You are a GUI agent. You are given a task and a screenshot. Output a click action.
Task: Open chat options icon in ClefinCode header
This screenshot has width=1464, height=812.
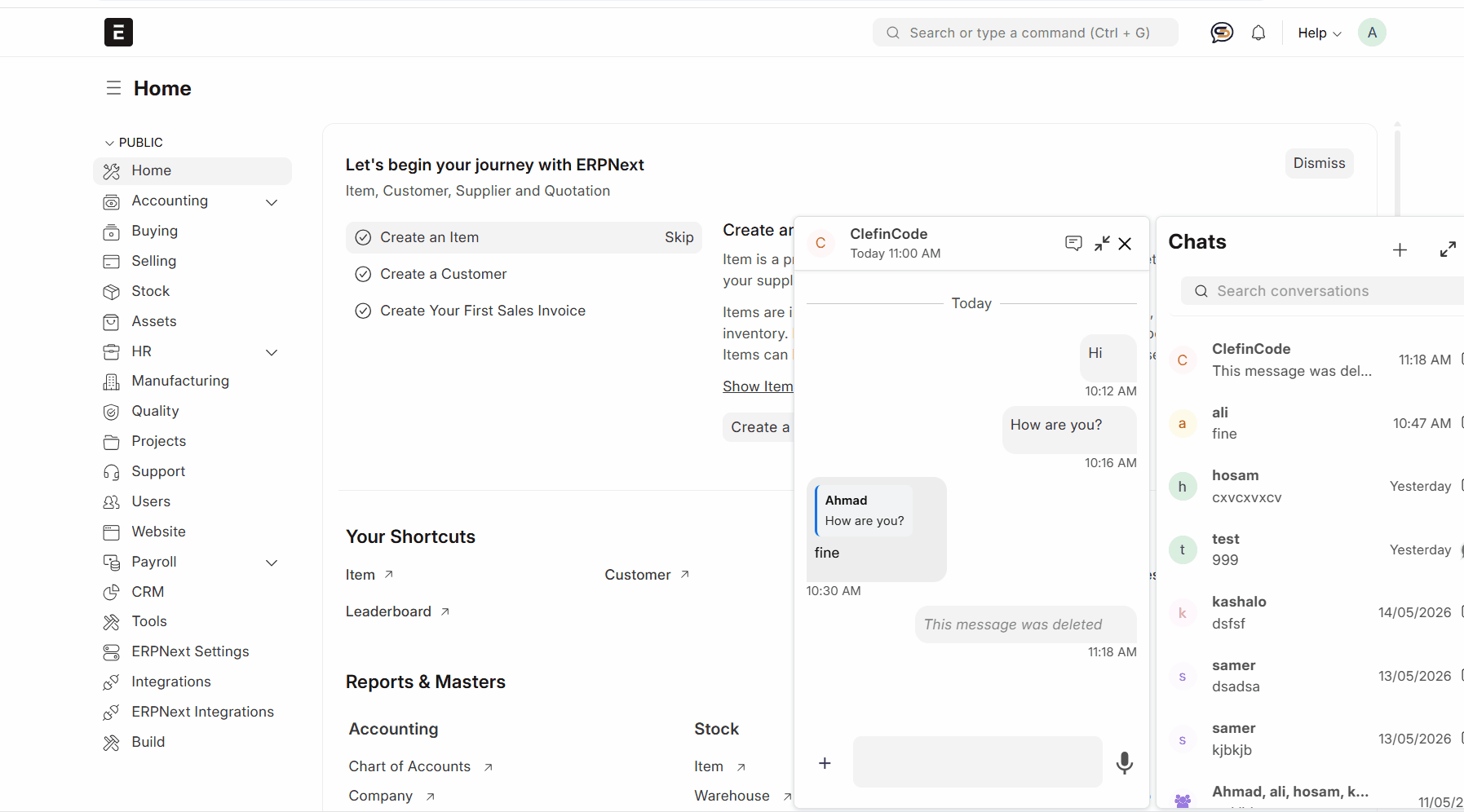coord(1073,243)
